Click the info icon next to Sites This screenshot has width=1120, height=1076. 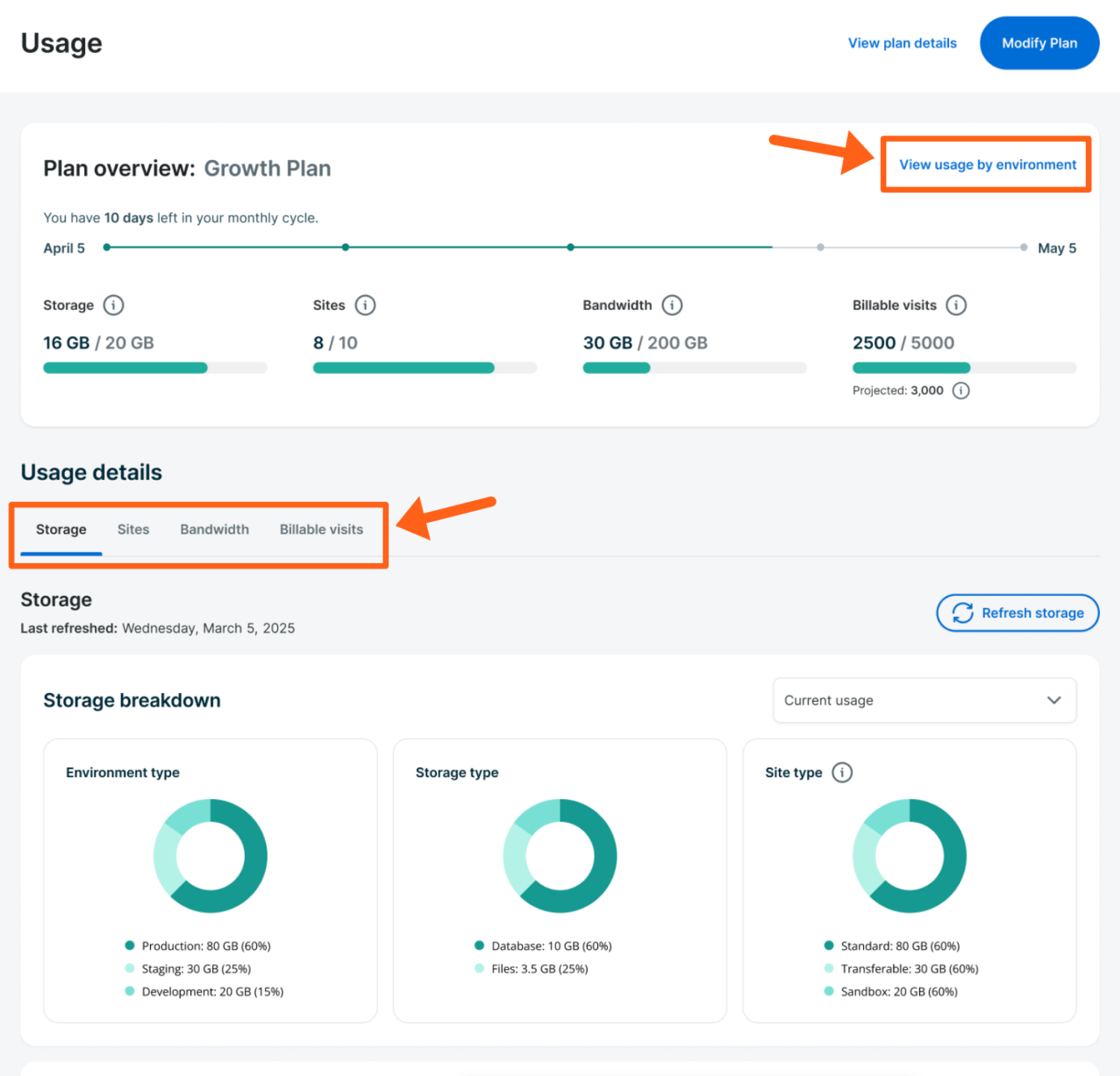click(365, 305)
